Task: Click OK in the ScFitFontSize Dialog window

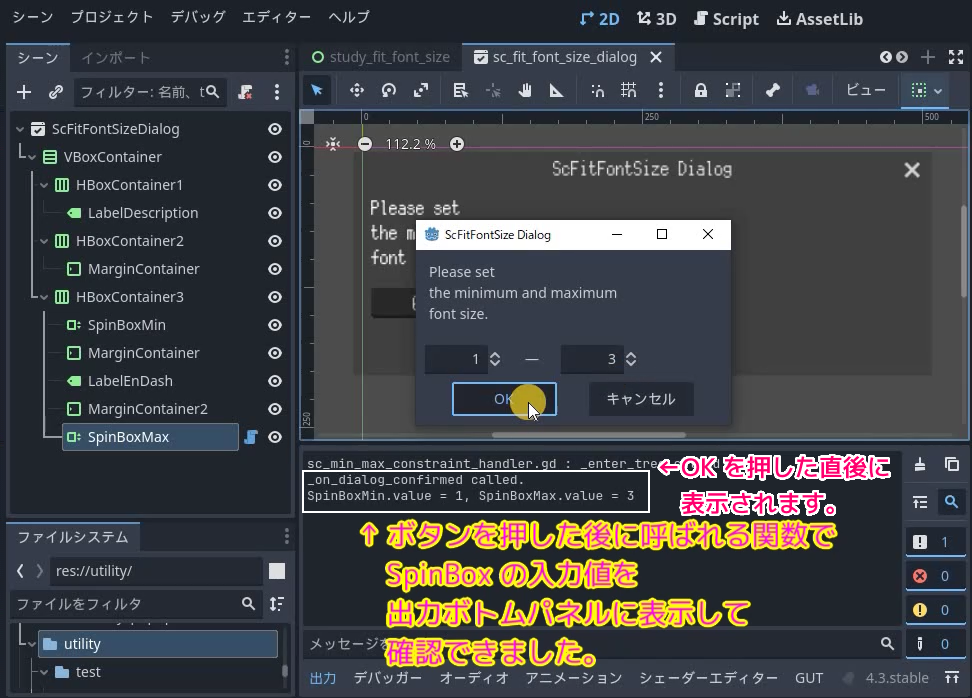Action: pos(504,399)
